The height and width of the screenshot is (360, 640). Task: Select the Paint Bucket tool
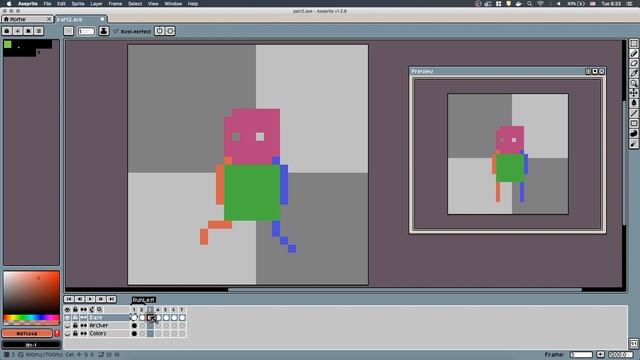633,103
